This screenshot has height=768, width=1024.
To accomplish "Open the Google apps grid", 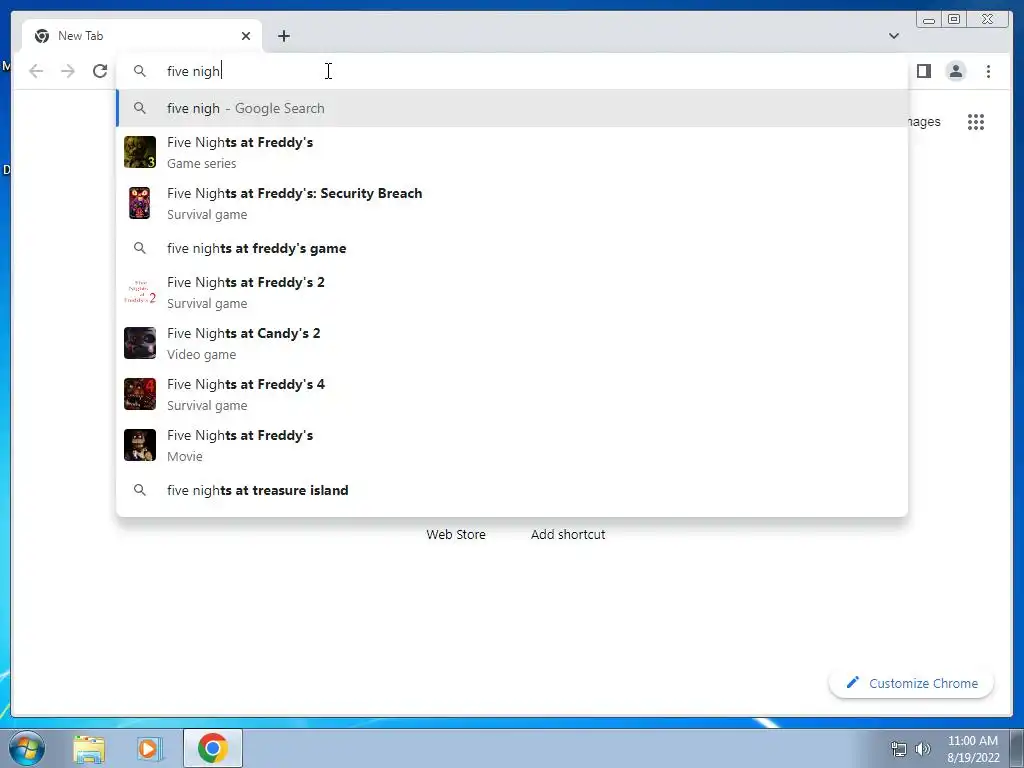I will 976,122.
